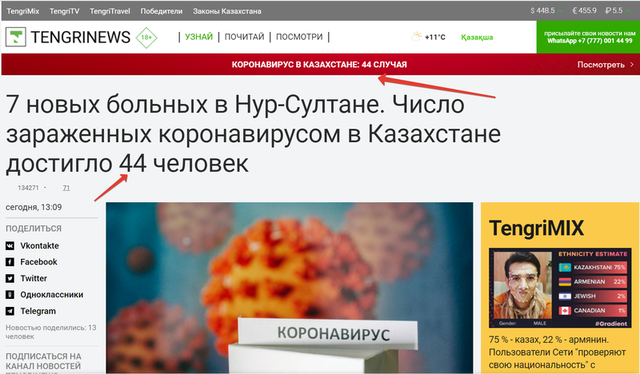The width and height of the screenshot is (640, 374).
Task: Click the сегодня, 13:09 timestamp
Action: pos(33,207)
